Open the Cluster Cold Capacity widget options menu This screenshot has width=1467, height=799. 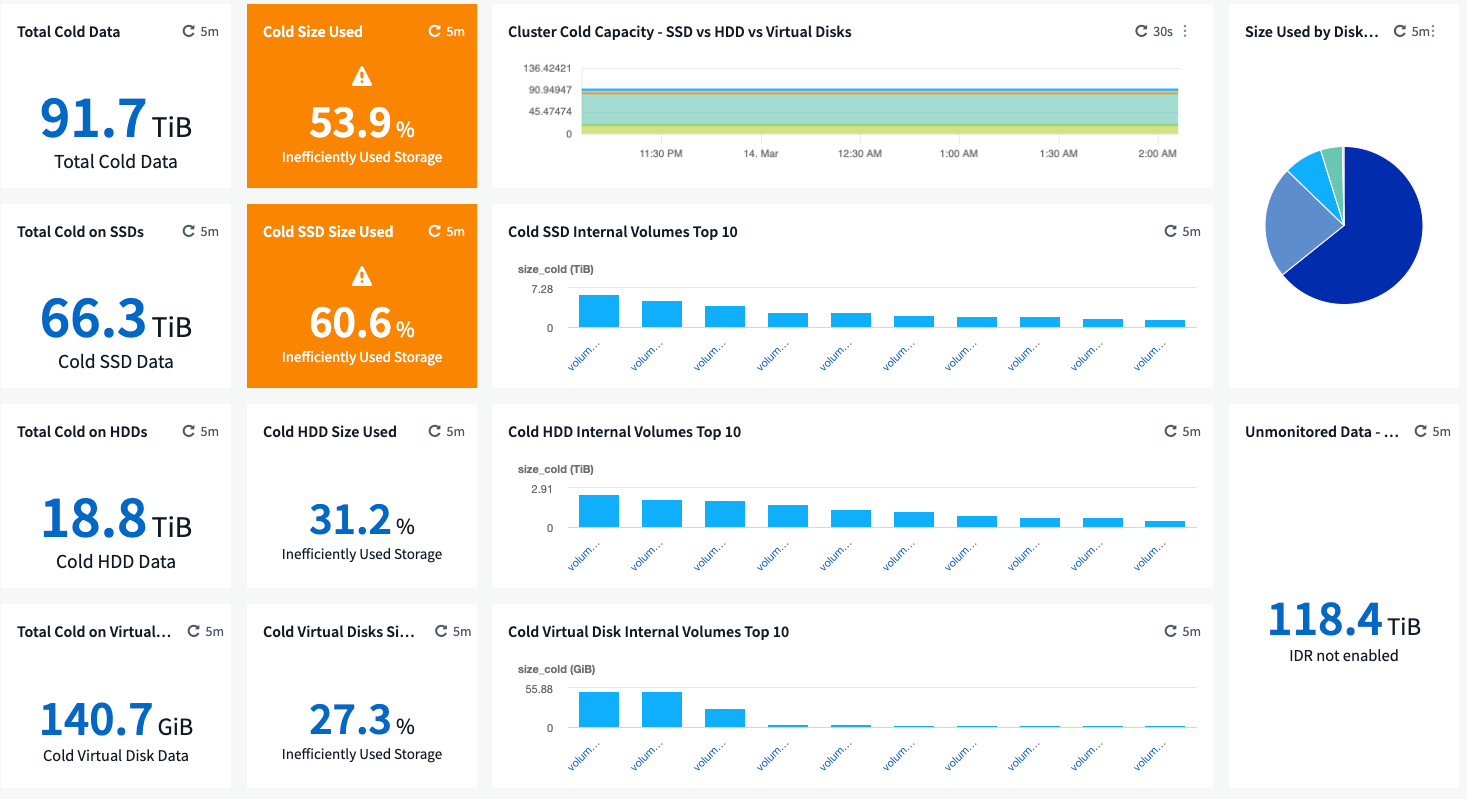click(1186, 32)
